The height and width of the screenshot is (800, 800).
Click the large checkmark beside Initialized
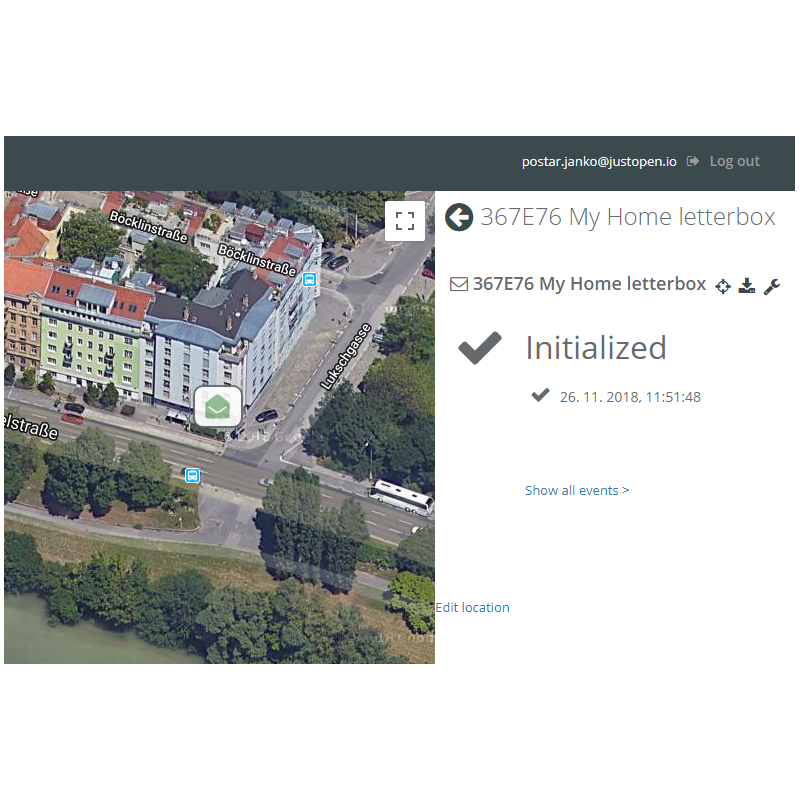point(479,347)
